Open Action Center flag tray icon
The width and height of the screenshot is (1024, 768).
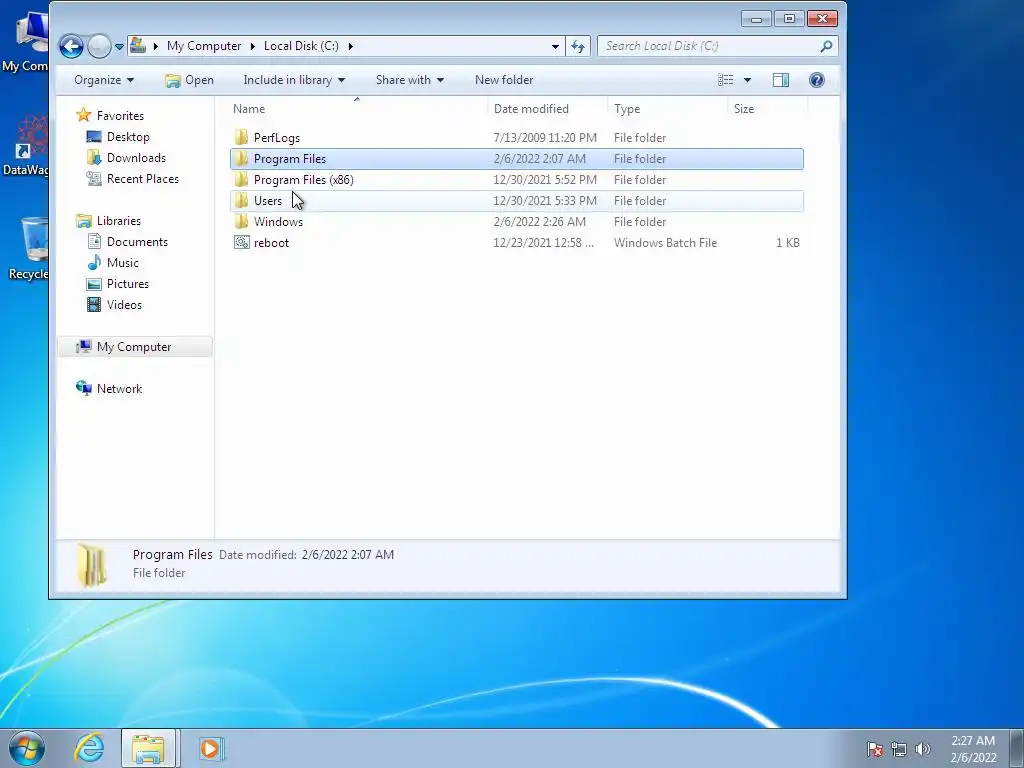pyautogui.click(x=875, y=749)
